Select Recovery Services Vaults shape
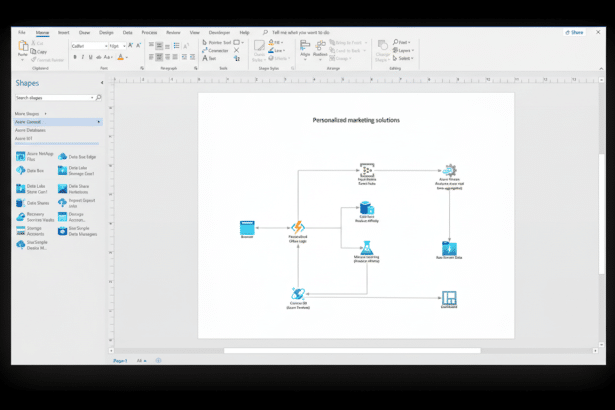615x410 pixels. (35, 217)
